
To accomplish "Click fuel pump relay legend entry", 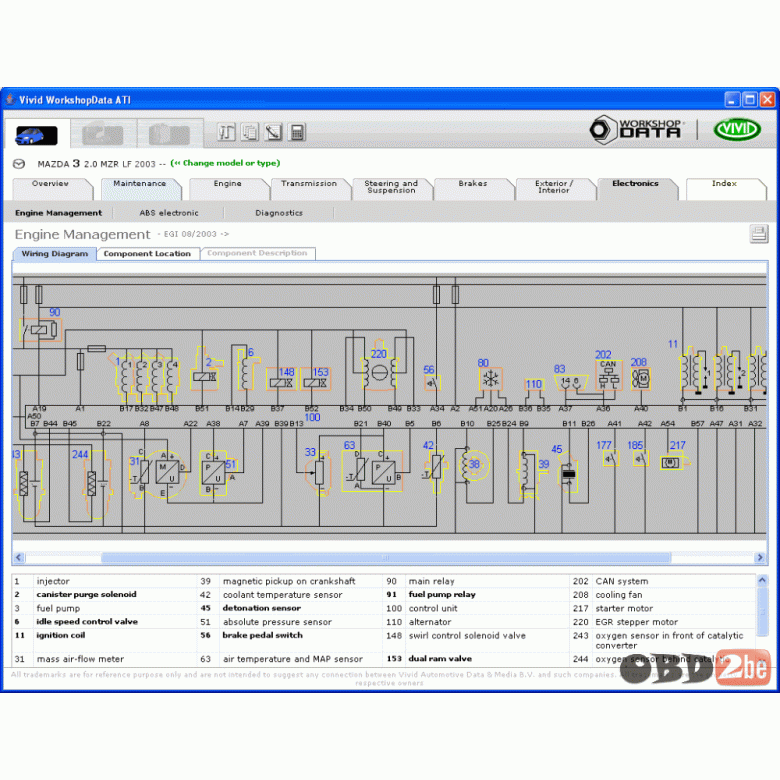I will click(x=442, y=594).
